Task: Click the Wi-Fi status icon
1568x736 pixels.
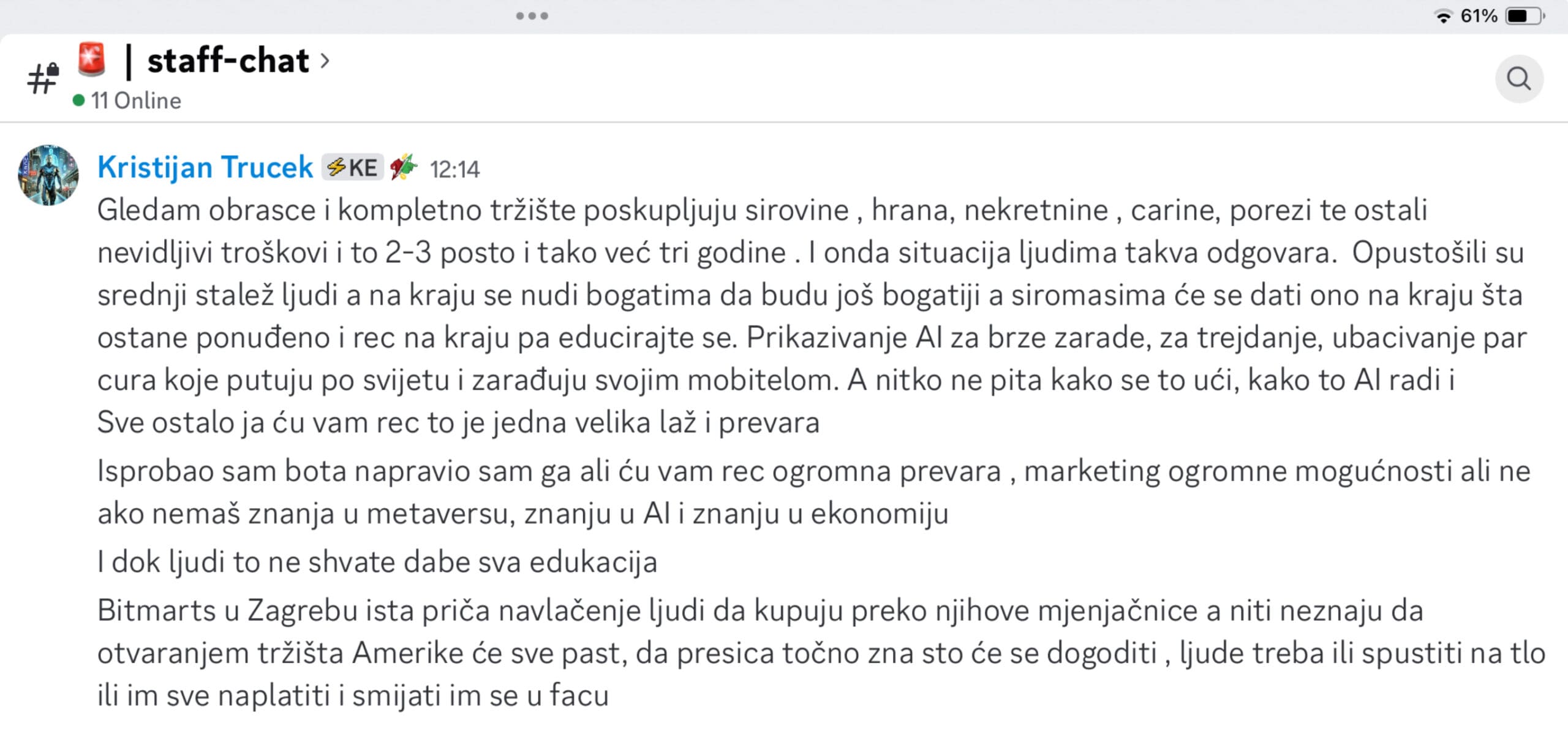Action: click(x=1443, y=17)
